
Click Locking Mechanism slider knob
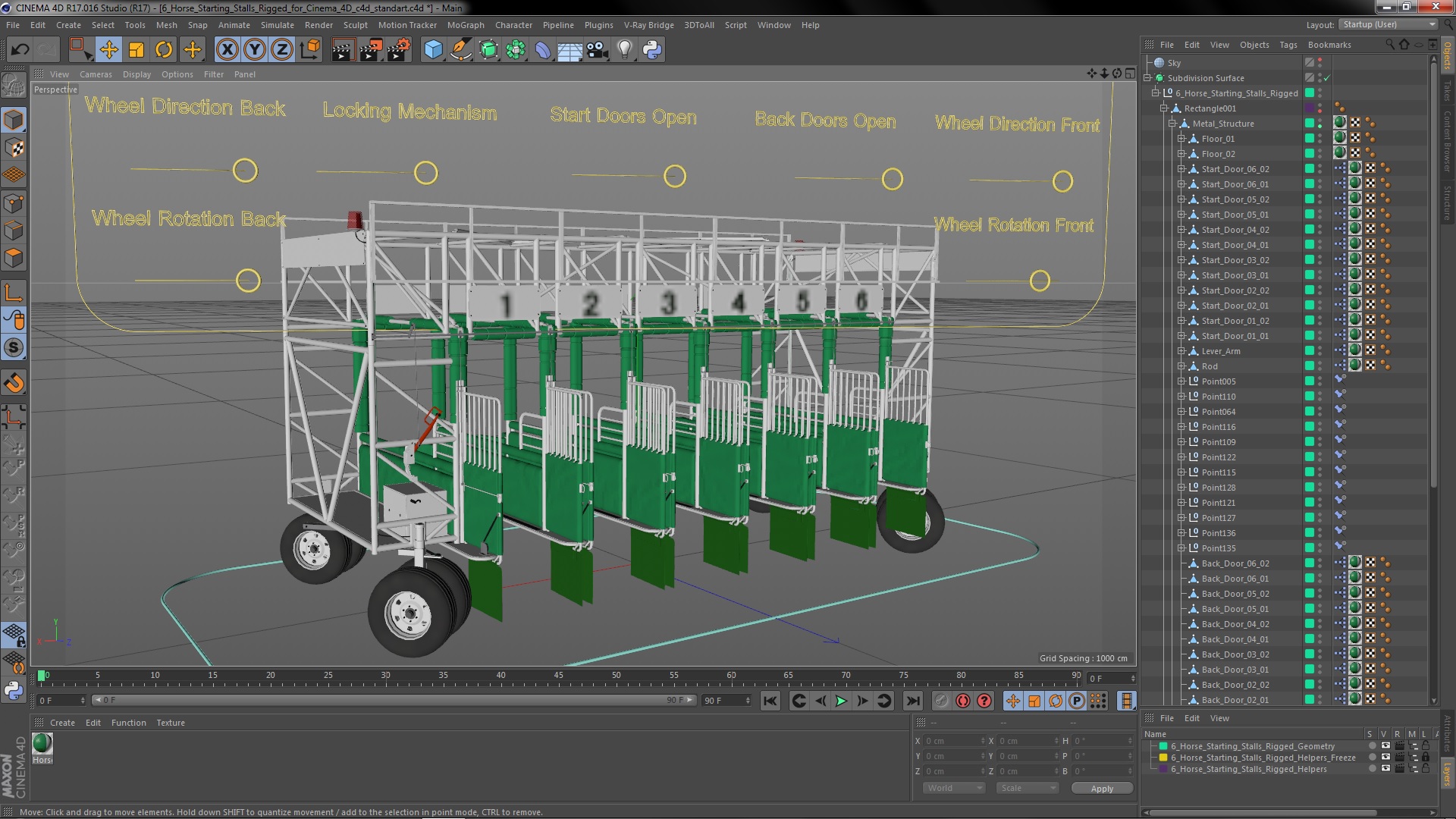point(425,173)
